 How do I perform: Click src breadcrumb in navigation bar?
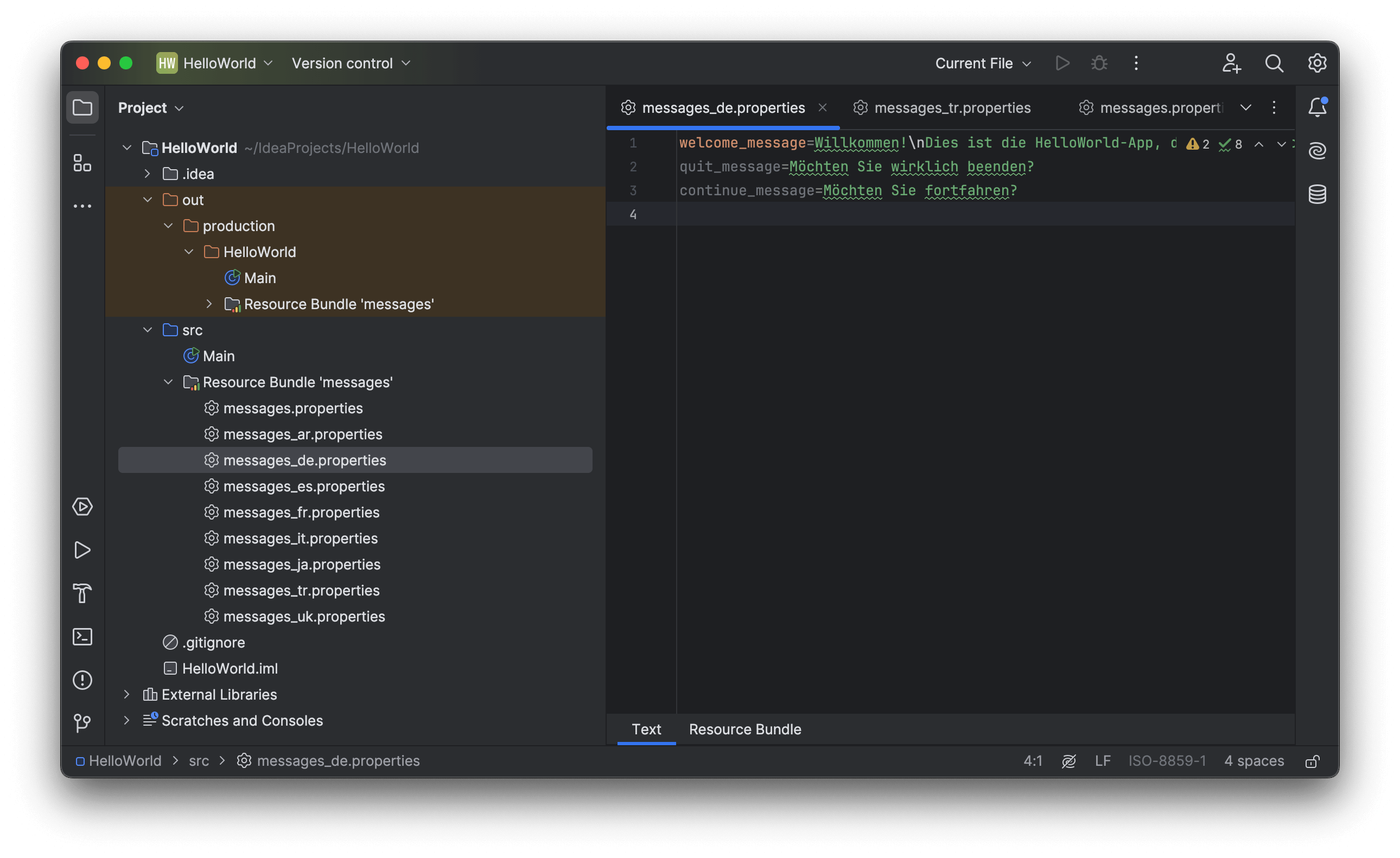pyautogui.click(x=199, y=761)
